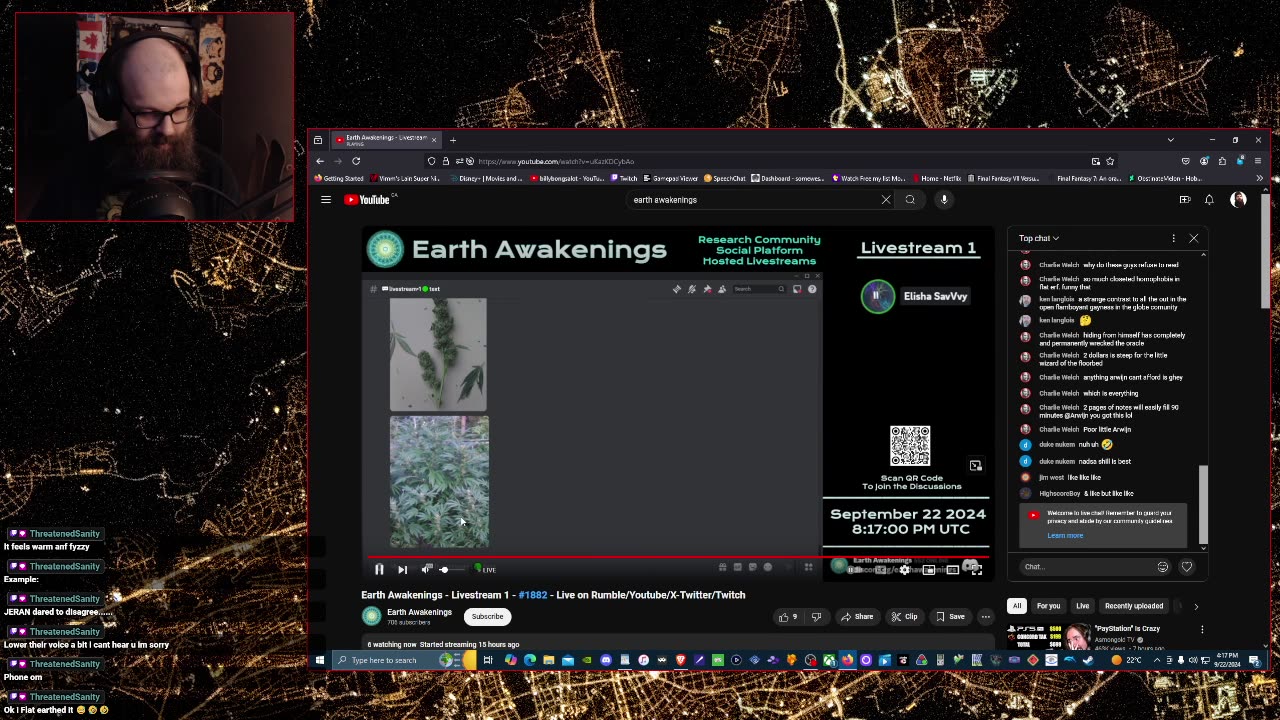Open YouTube notifications bell

(x=1209, y=200)
